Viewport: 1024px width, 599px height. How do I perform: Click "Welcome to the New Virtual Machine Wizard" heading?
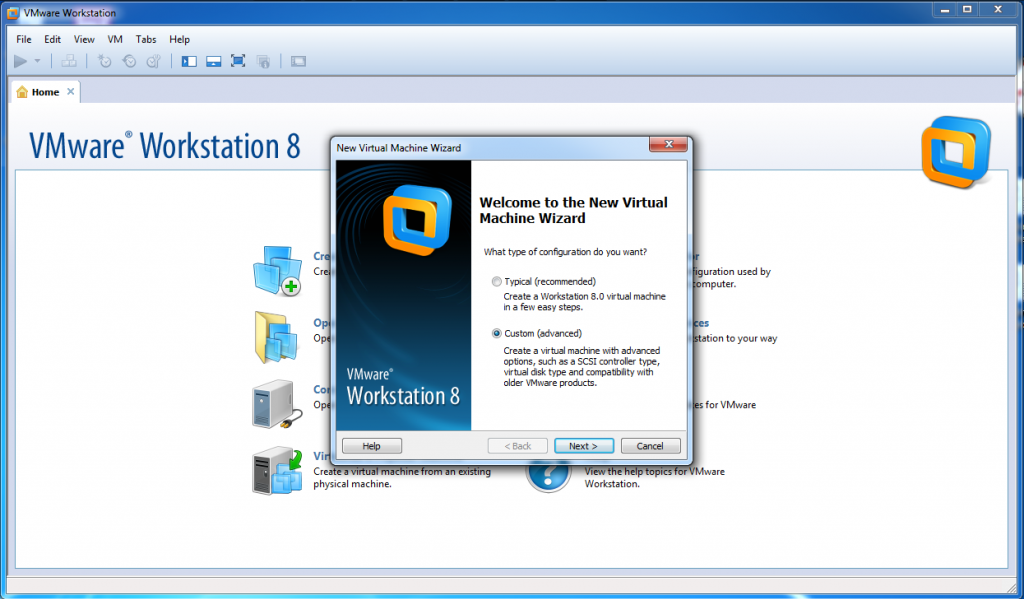tap(573, 210)
